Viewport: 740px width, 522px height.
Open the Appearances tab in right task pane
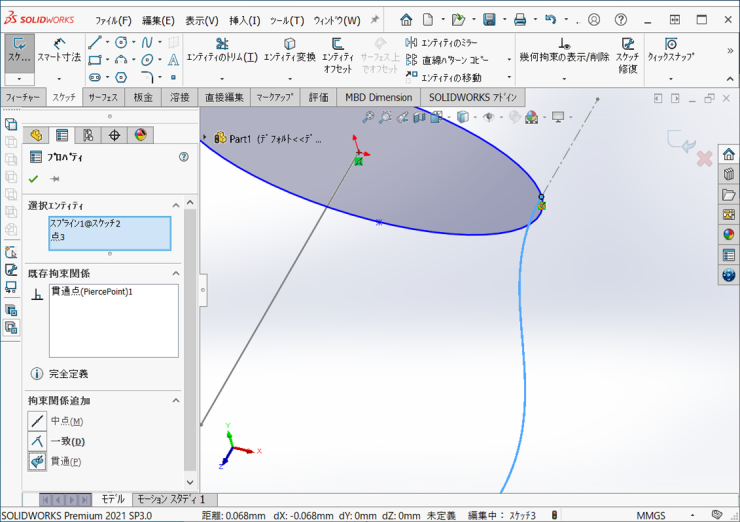tap(728, 234)
